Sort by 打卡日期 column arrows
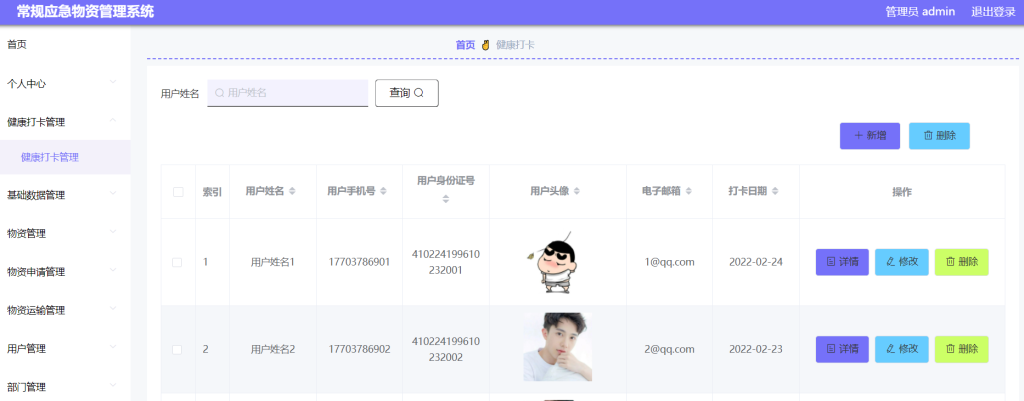Image resolution: width=1024 pixels, height=401 pixels. pyautogui.click(x=775, y=191)
